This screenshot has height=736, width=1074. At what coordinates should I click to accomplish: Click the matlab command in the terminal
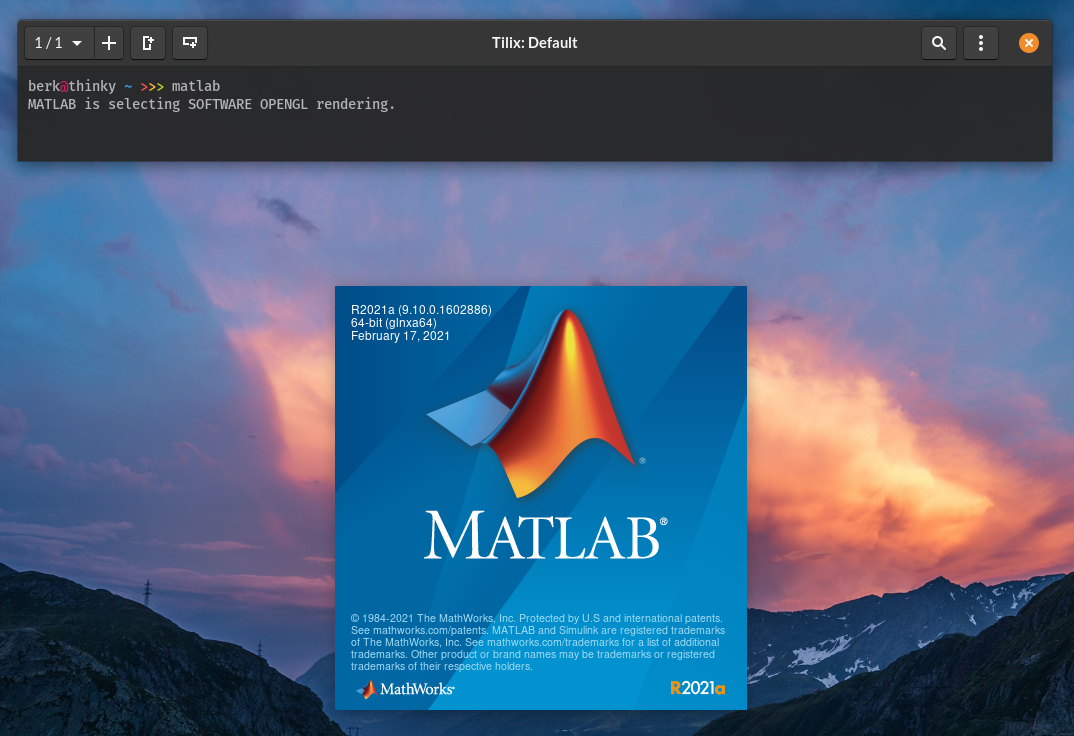coord(196,86)
